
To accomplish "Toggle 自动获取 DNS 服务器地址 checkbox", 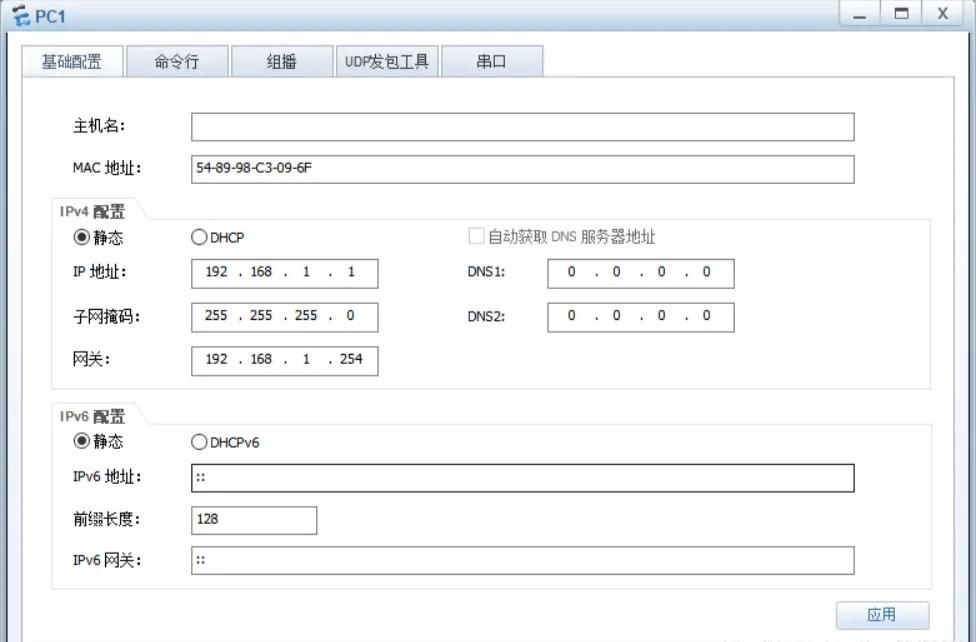I will [x=476, y=237].
